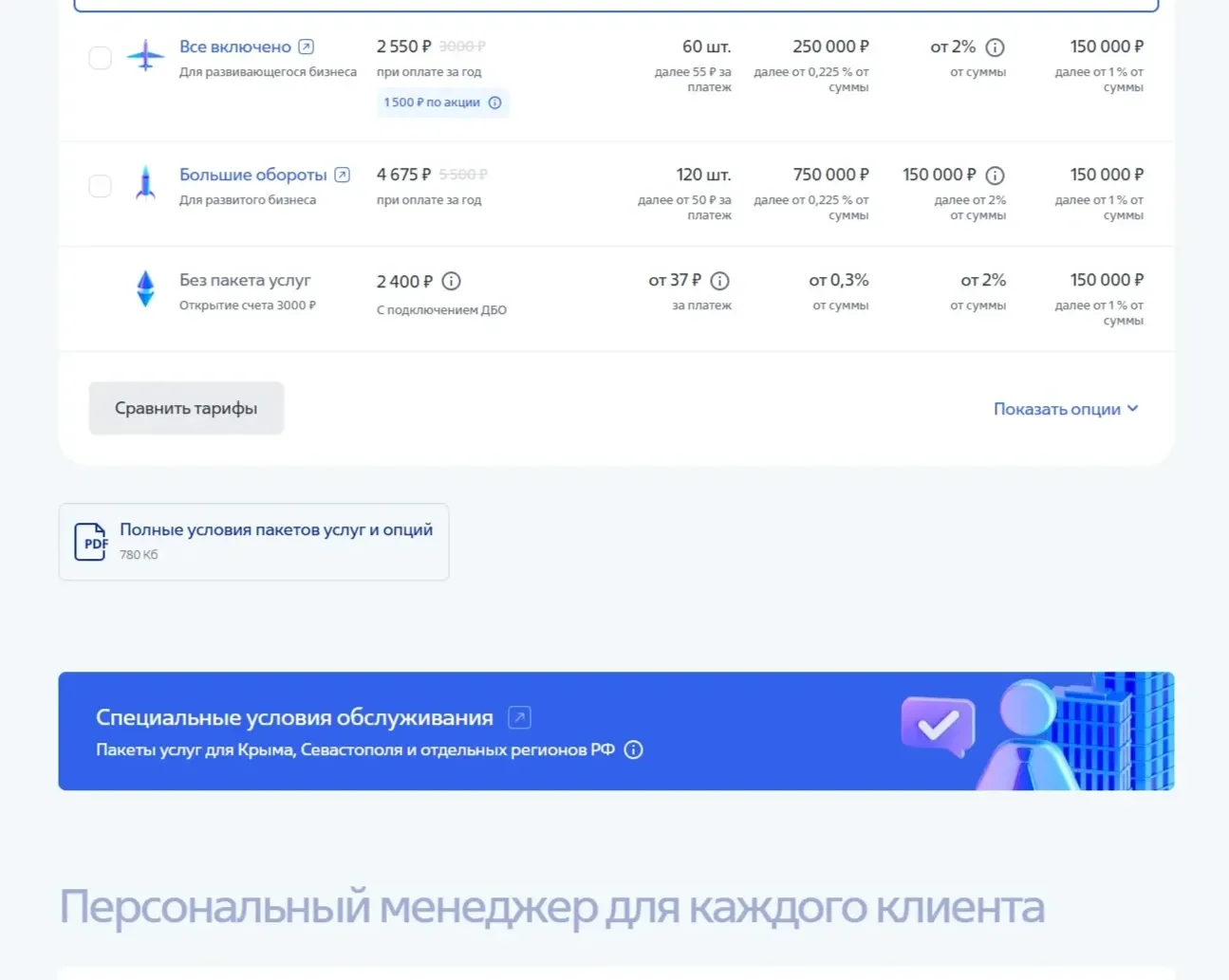This screenshot has height=980, width=1229.
Task: Click the airplane icon of Все включено
Action: [x=145, y=56]
